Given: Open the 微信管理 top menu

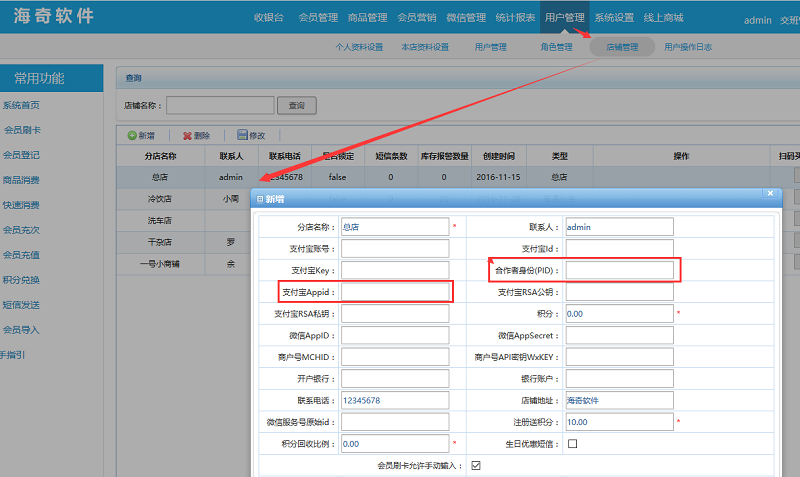Looking at the screenshot, I should 466,17.
